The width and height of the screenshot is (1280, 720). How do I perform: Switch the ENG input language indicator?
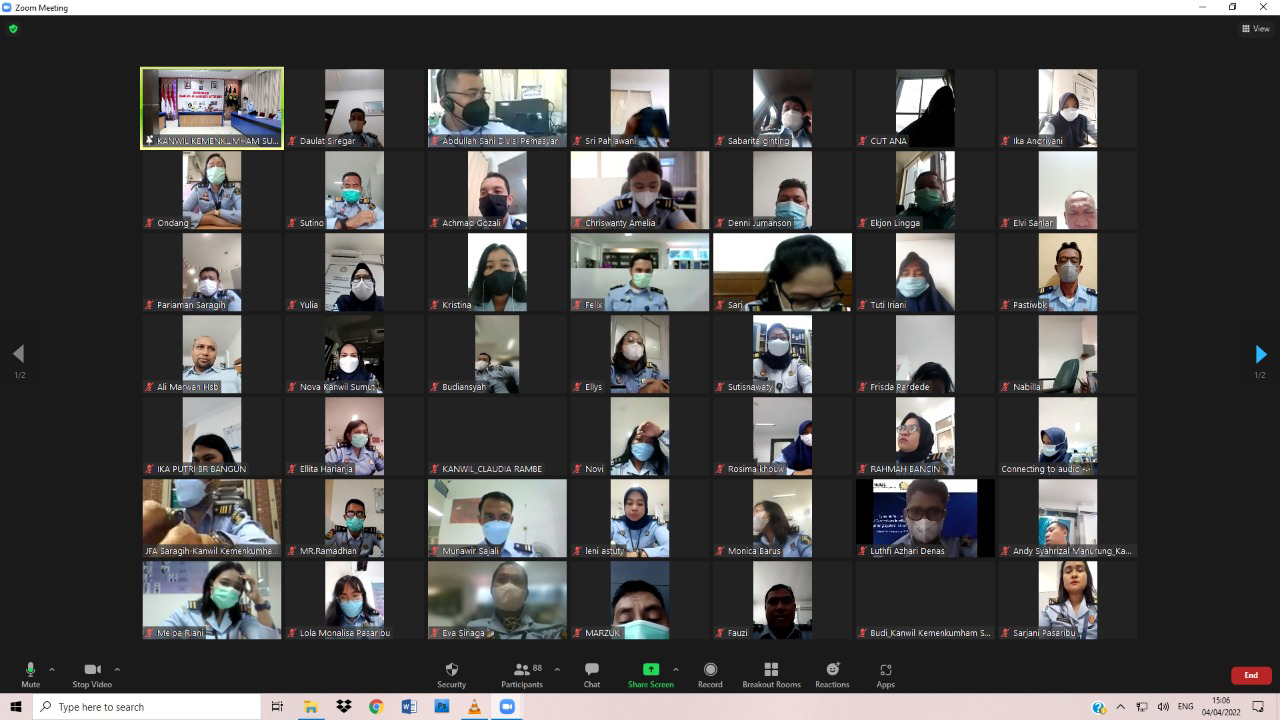[1186, 707]
